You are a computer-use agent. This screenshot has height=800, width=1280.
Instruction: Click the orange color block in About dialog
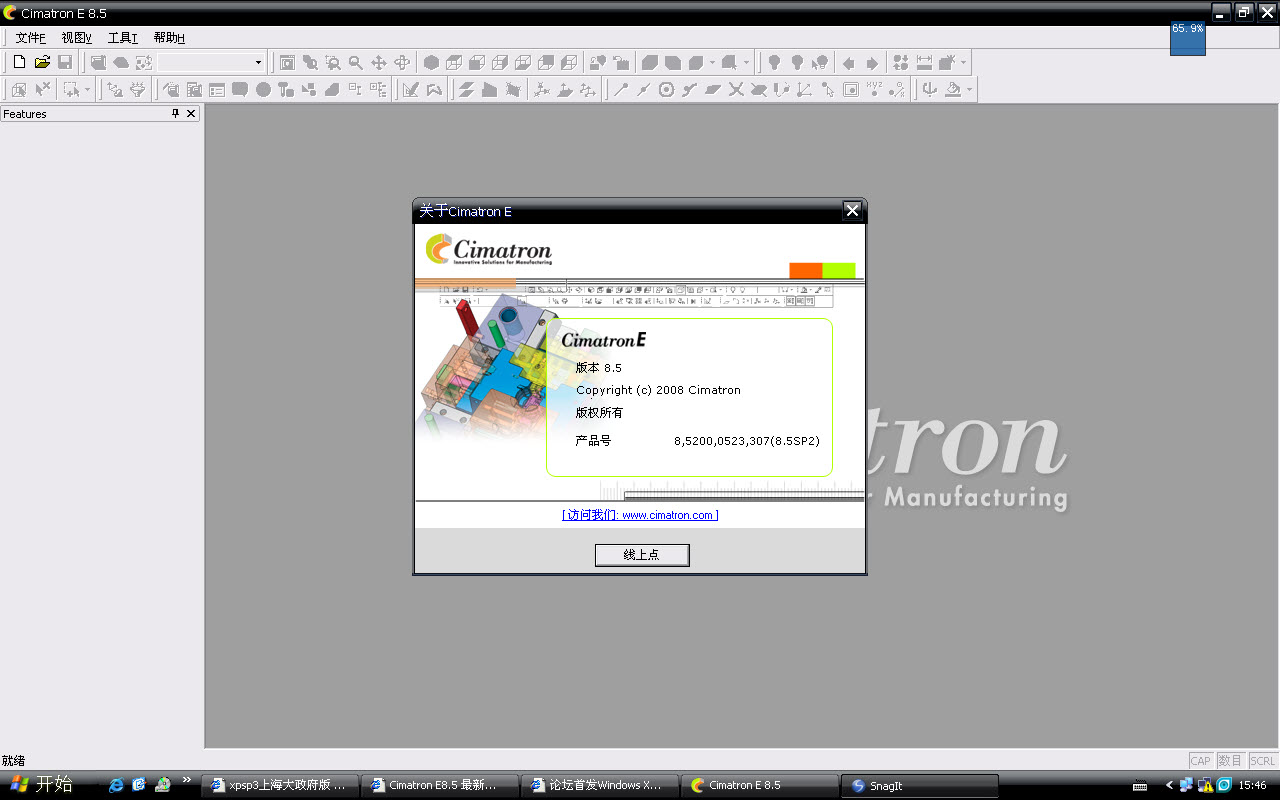pos(805,270)
